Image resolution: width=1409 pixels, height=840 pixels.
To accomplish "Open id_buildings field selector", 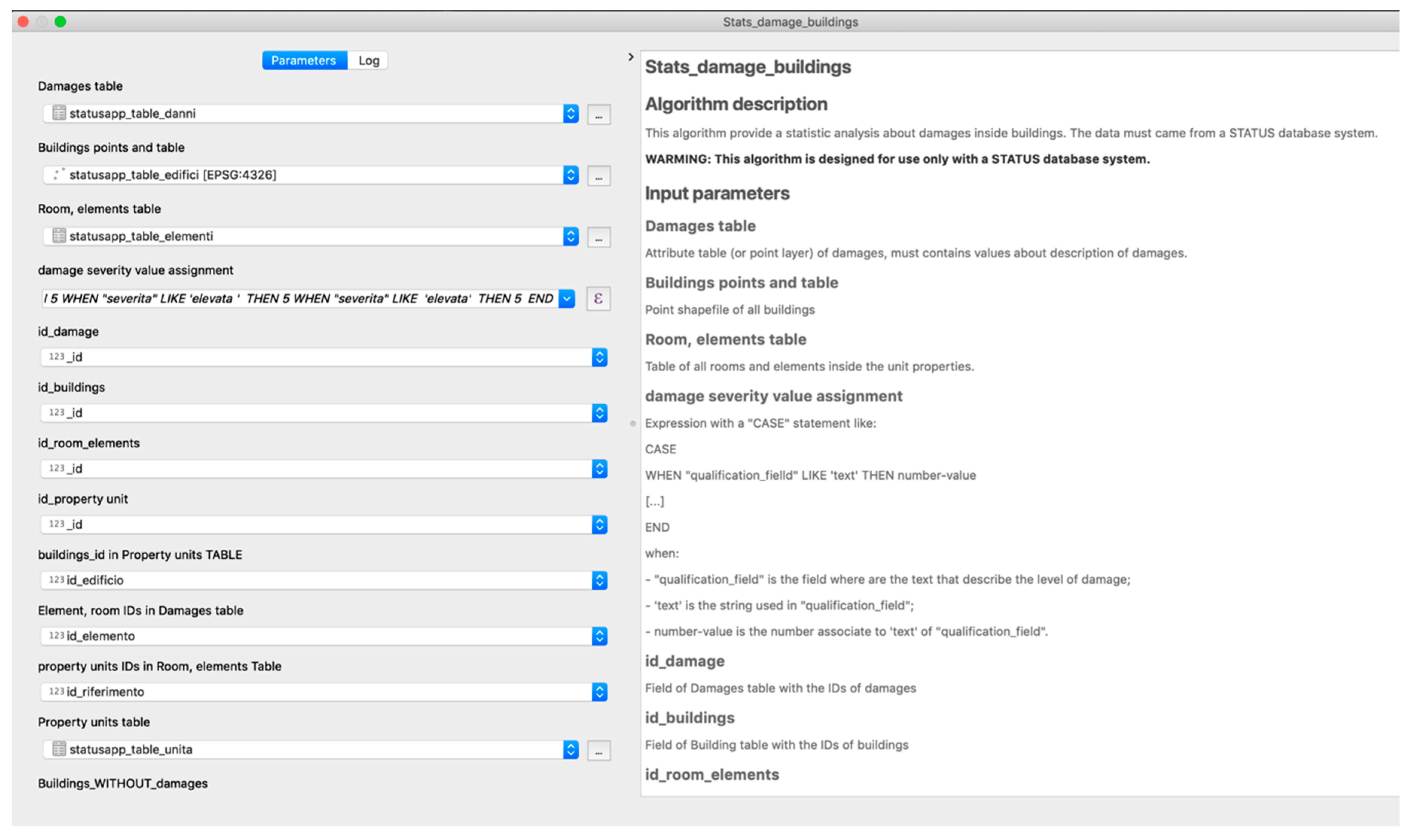I will tap(599, 413).
